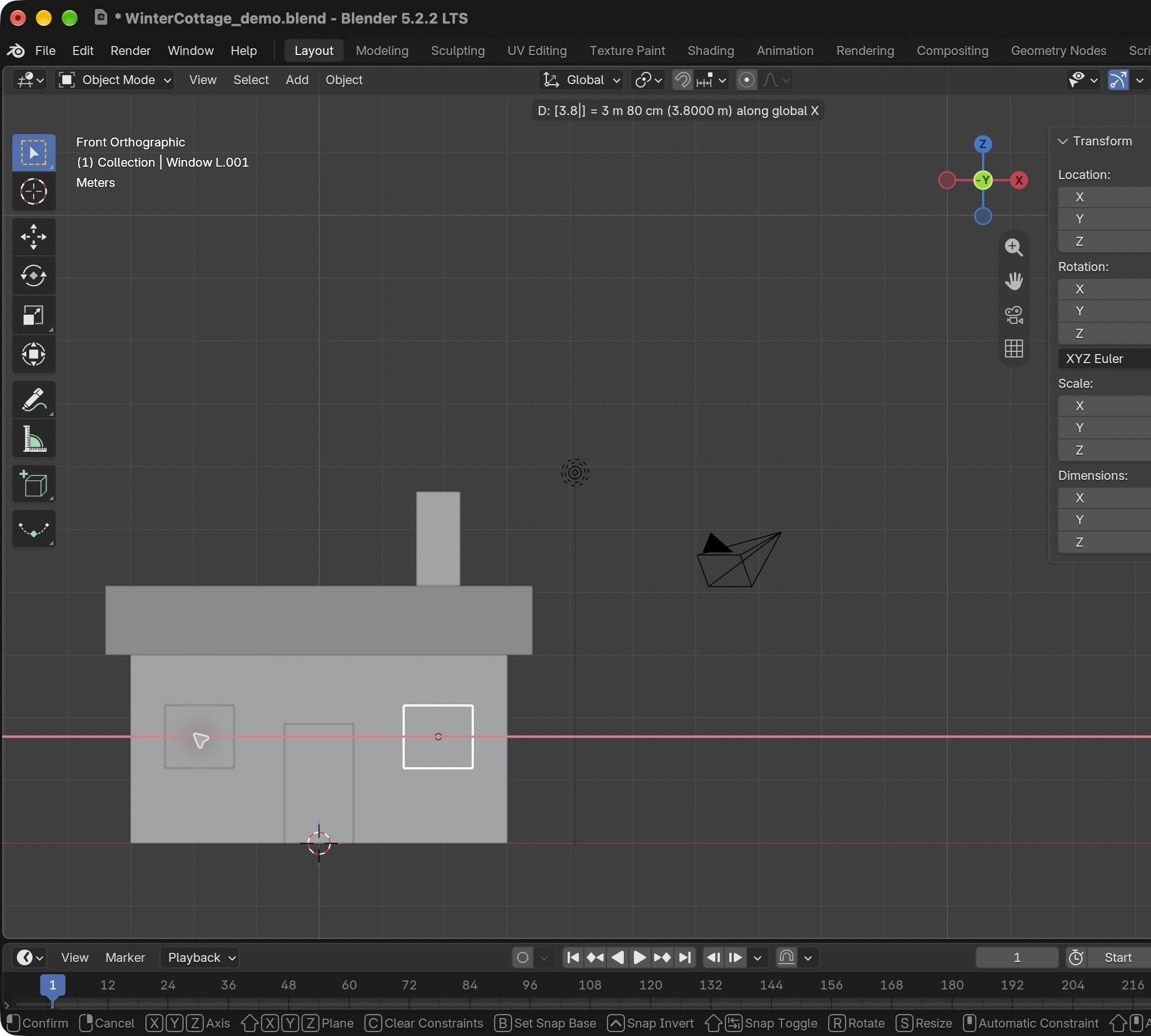Click the zoom magnifier viewport icon
The image size is (1151, 1036).
(1014, 247)
